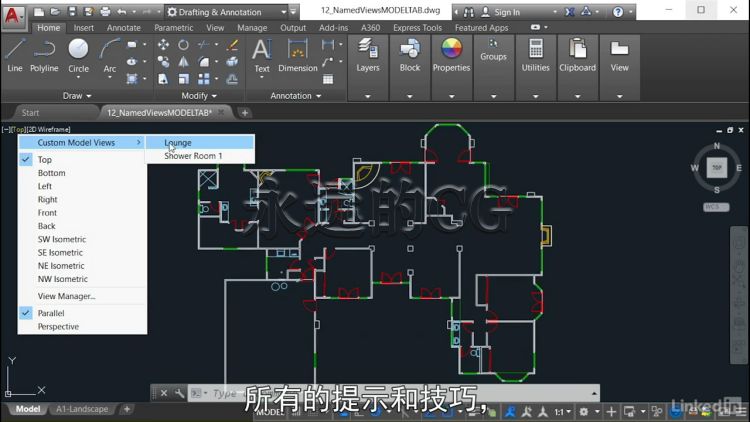Click the N compass direction on ViewCube
Screen dimensions: 750x422
(x=717, y=145)
